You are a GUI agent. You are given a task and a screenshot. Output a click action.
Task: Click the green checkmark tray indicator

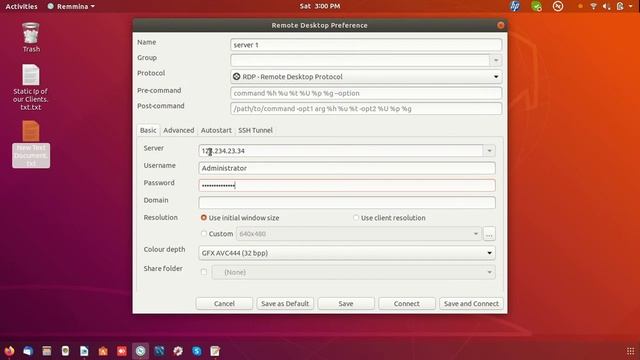click(536, 6)
